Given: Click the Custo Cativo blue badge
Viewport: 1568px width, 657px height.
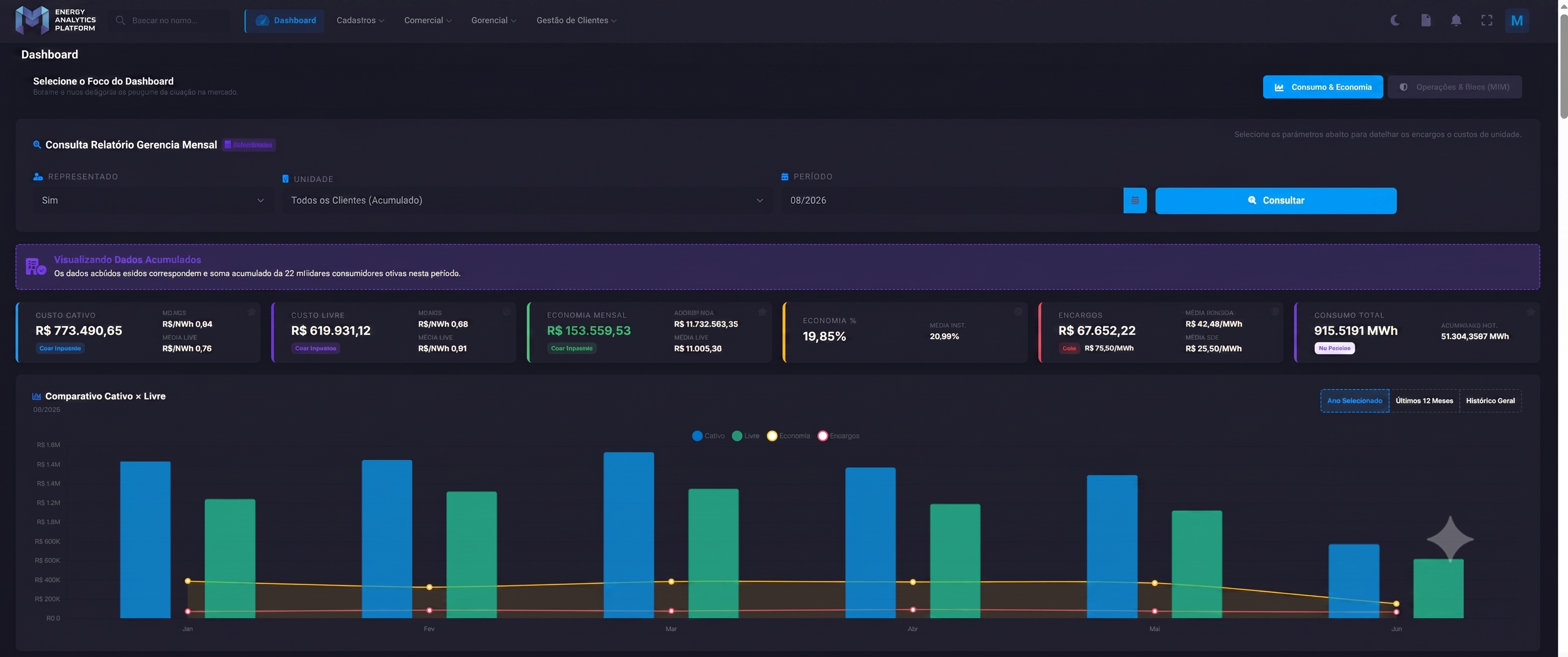Looking at the screenshot, I should pos(60,348).
